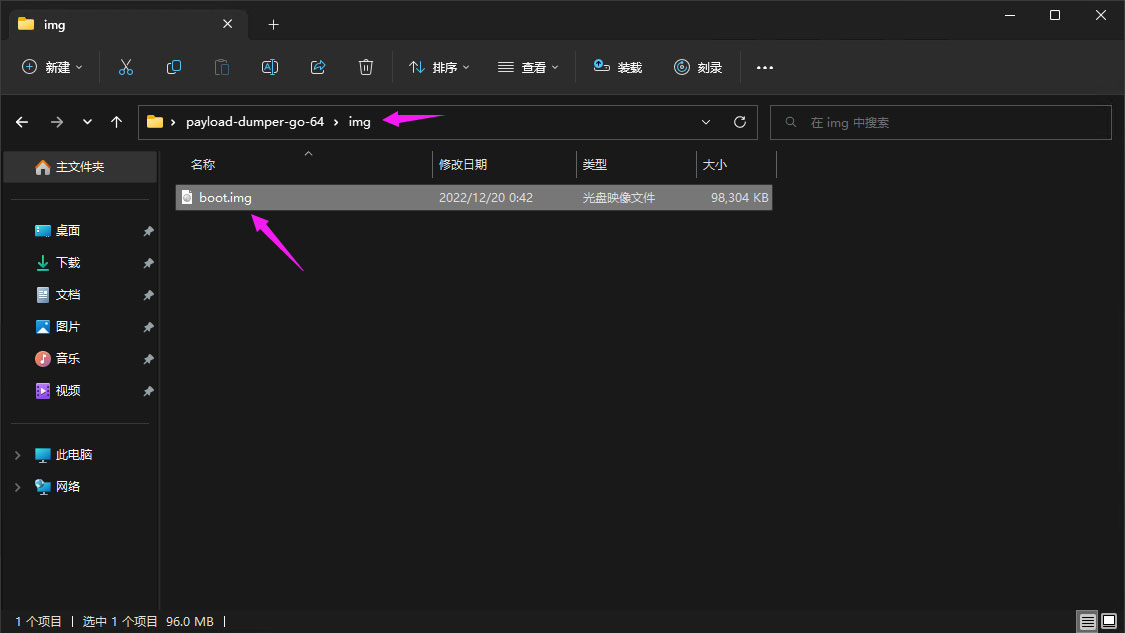Expand the address bar history dropdown

pyautogui.click(x=706, y=122)
